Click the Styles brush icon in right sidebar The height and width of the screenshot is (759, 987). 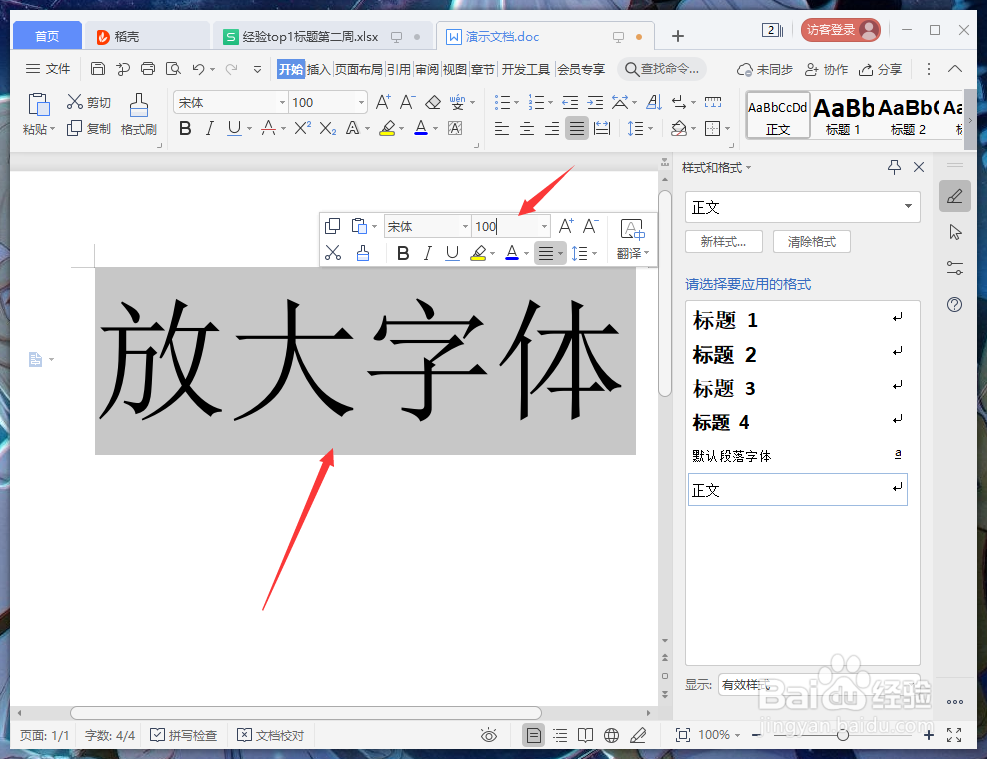[x=954, y=196]
